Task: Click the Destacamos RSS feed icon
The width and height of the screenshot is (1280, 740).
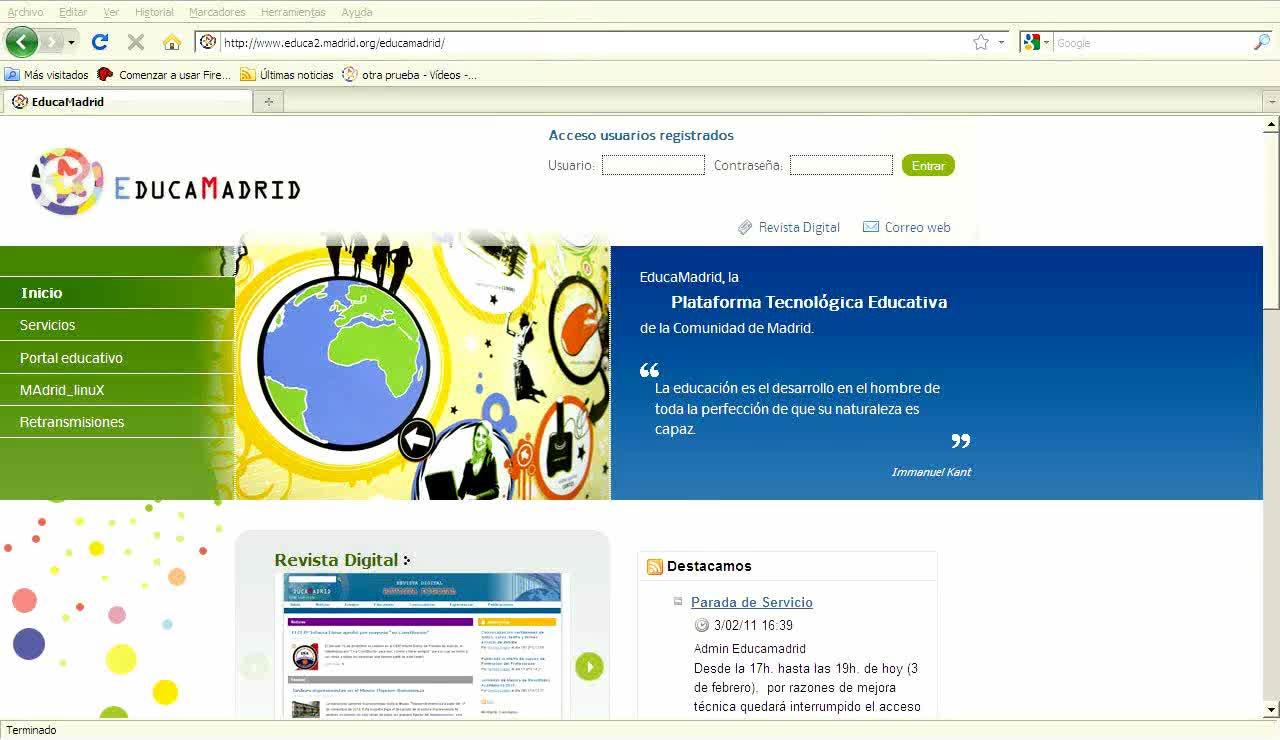Action: point(655,567)
